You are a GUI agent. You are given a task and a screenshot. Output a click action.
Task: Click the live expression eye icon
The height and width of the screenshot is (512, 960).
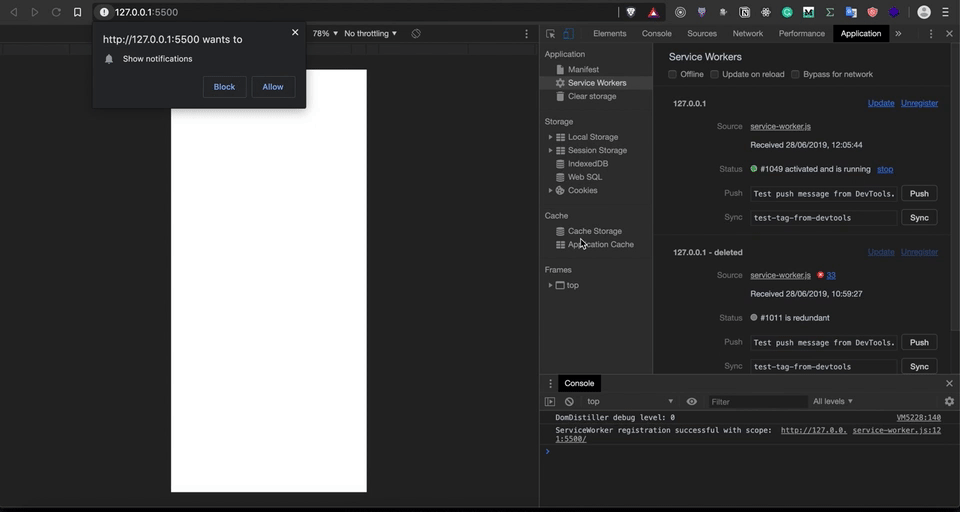(692, 402)
